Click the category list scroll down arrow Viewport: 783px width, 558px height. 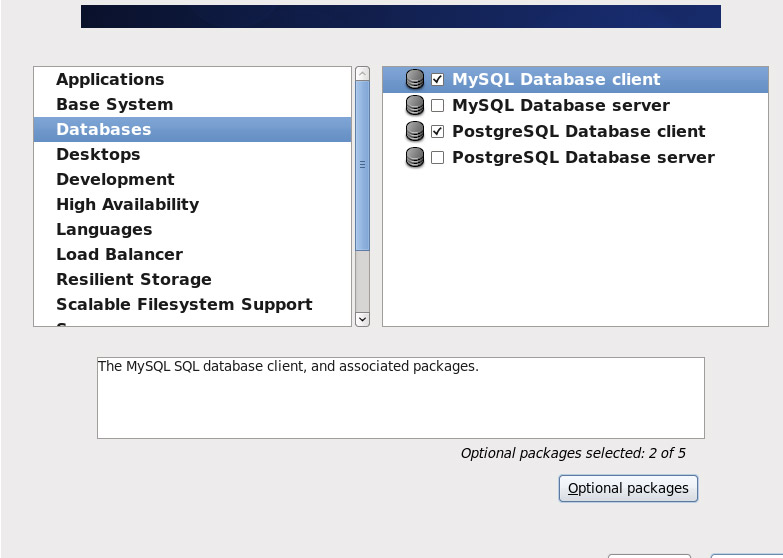[363, 319]
